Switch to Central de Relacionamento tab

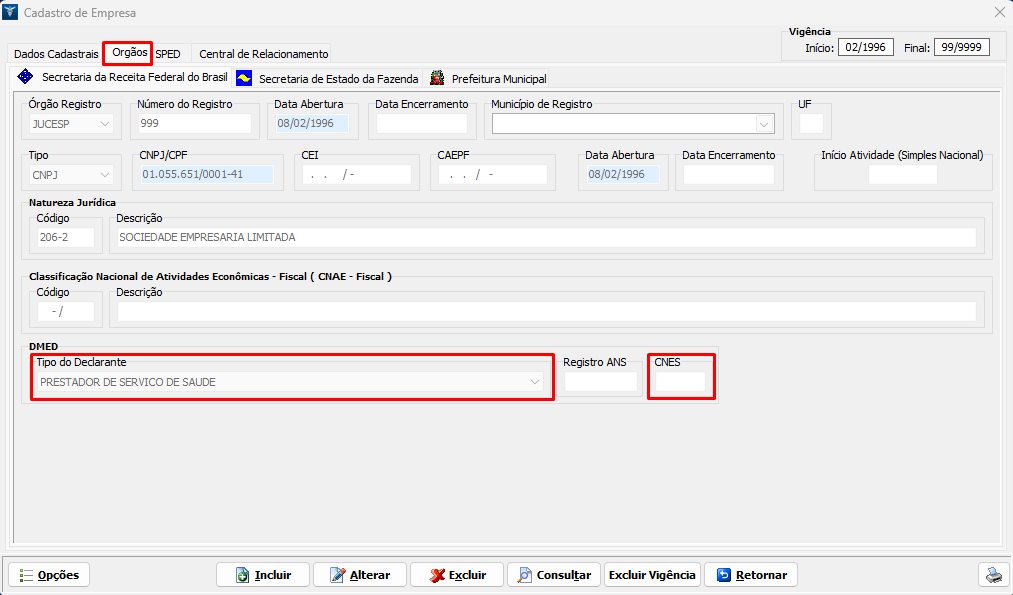tap(263, 54)
